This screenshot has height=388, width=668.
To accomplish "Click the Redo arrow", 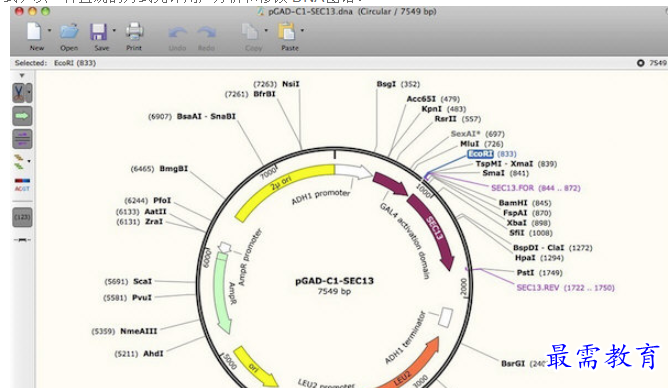I will click(x=206, y=32).
